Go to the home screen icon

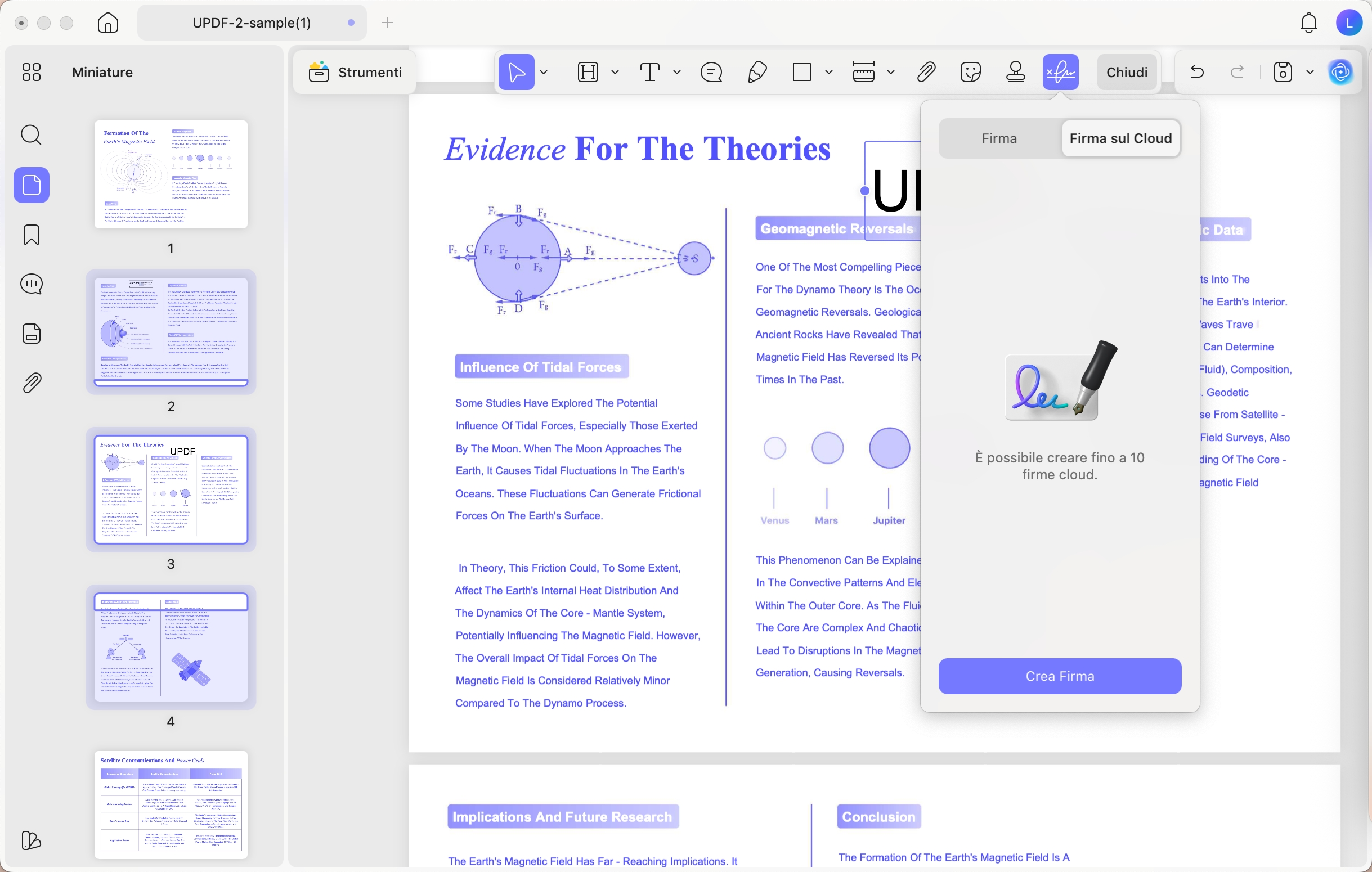[107, 23]
